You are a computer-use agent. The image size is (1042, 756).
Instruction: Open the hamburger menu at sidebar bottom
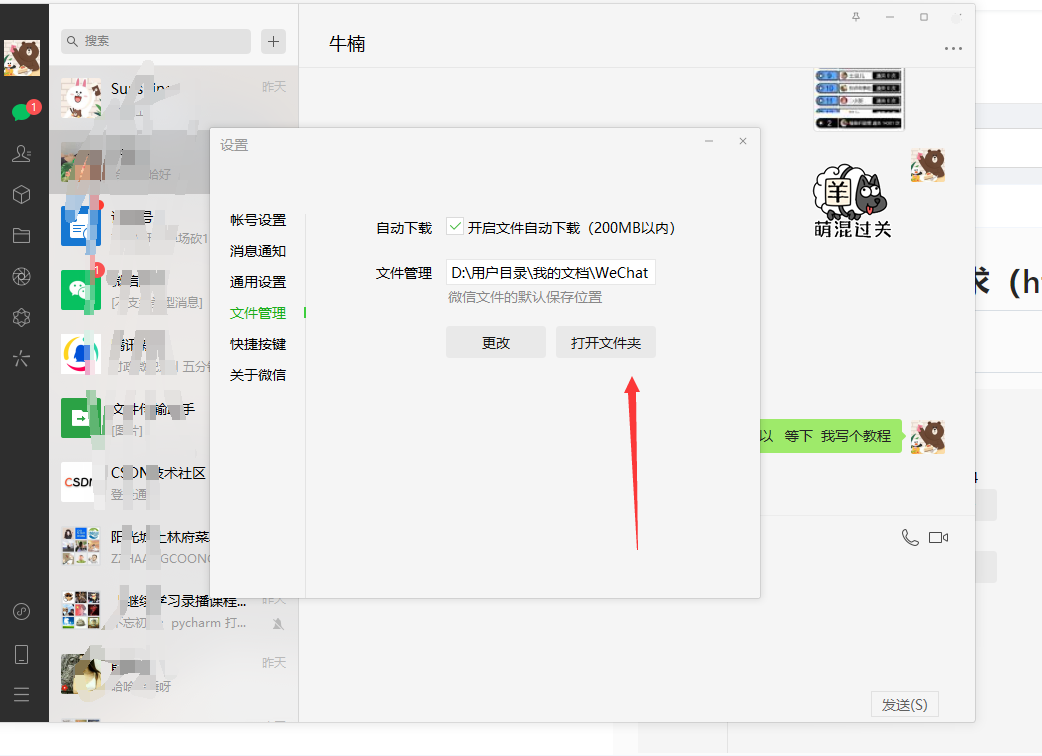[x=22, y=694]
